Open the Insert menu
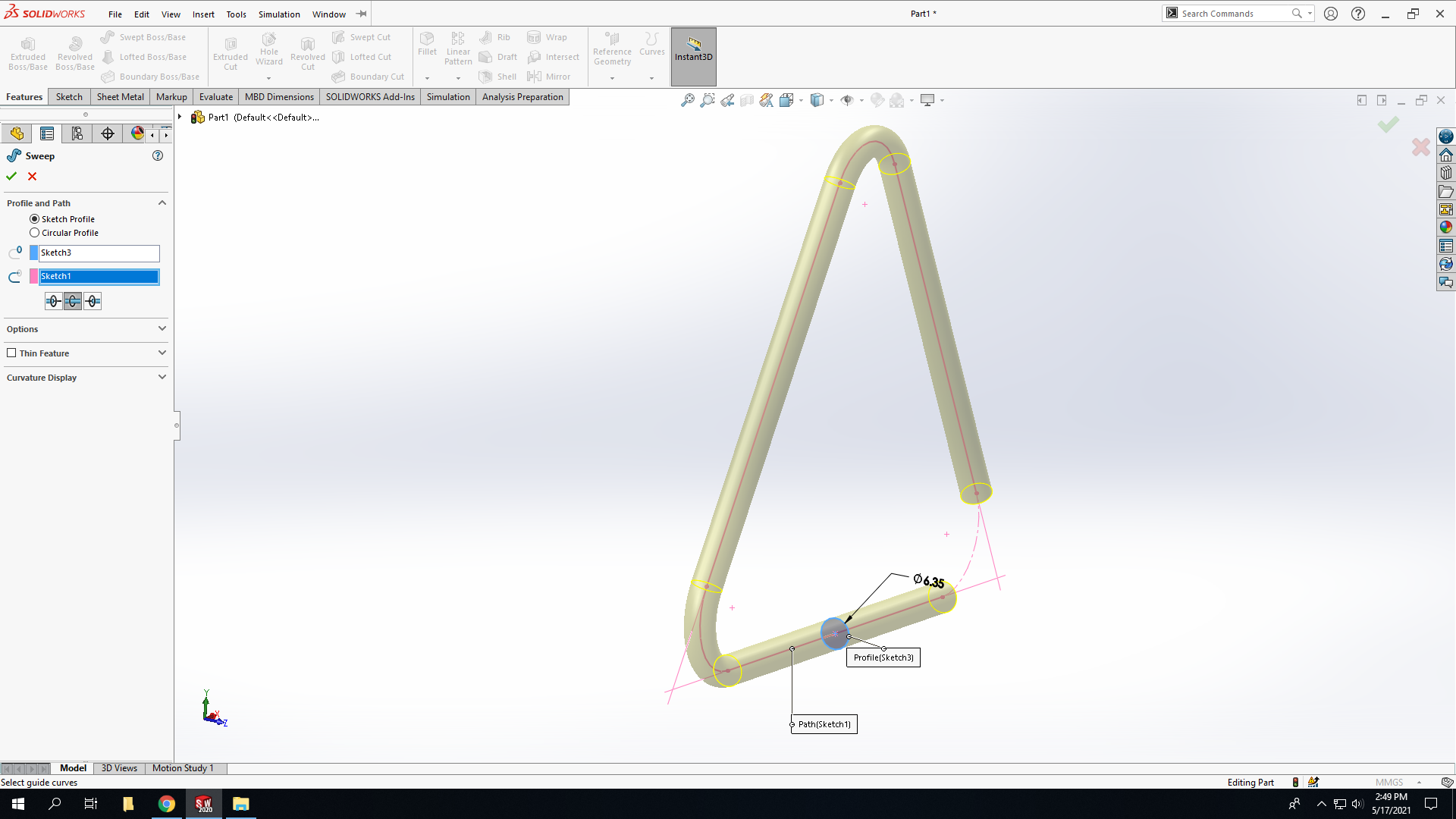This screenshot has height=819, width=1456. coord(203,14)
